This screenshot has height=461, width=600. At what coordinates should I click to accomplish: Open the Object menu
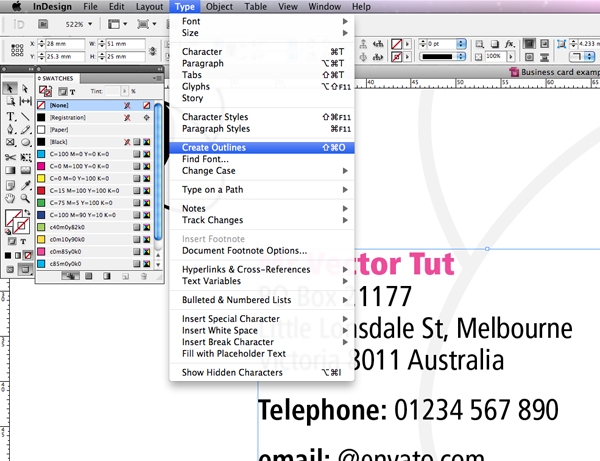click(x=219, y=7)
